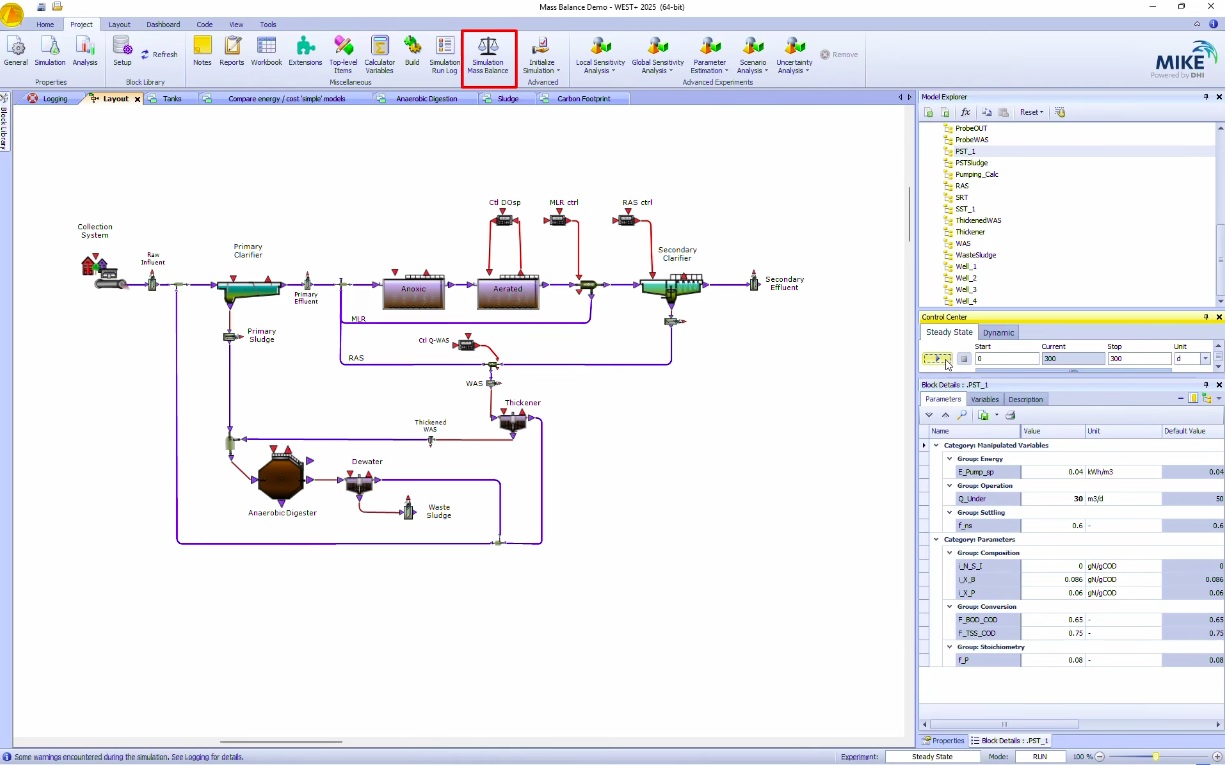Open the Simulation Run Log
Image resolution: width=1225 pixels, height=765 pixels.
click(445, 52)
